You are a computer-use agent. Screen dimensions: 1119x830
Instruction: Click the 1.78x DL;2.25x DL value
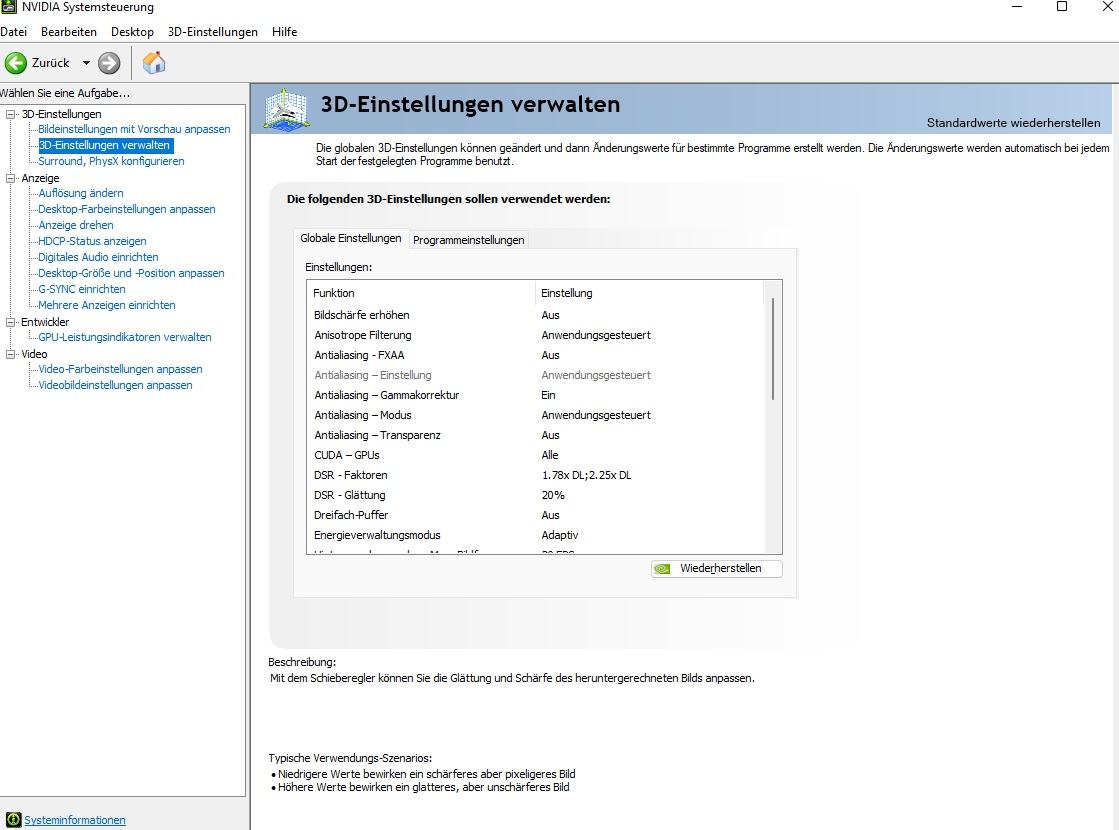(x=587, y=475)
